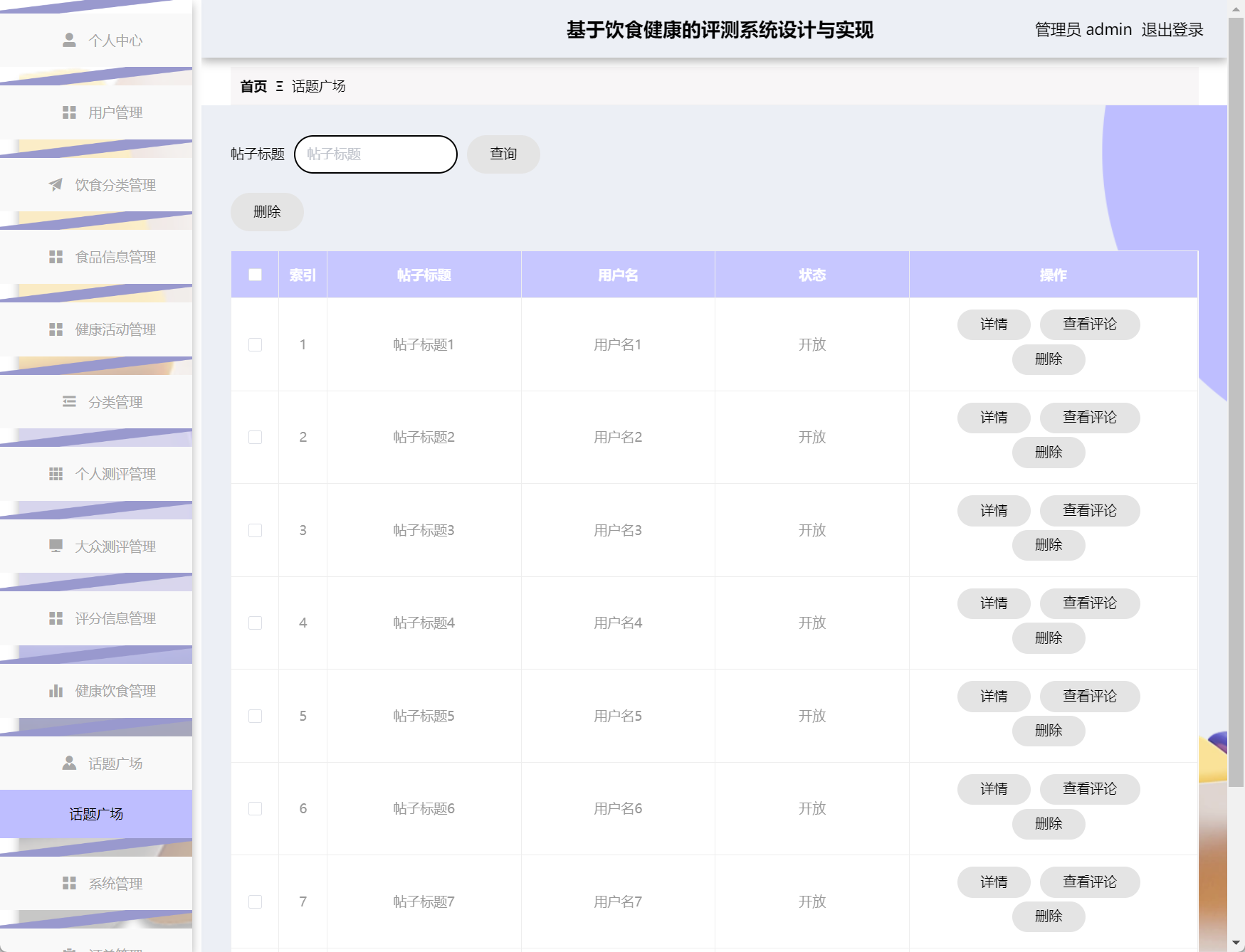
Task: Check the checkbox for row 帖子标题5
Action: tap(255, 716)
